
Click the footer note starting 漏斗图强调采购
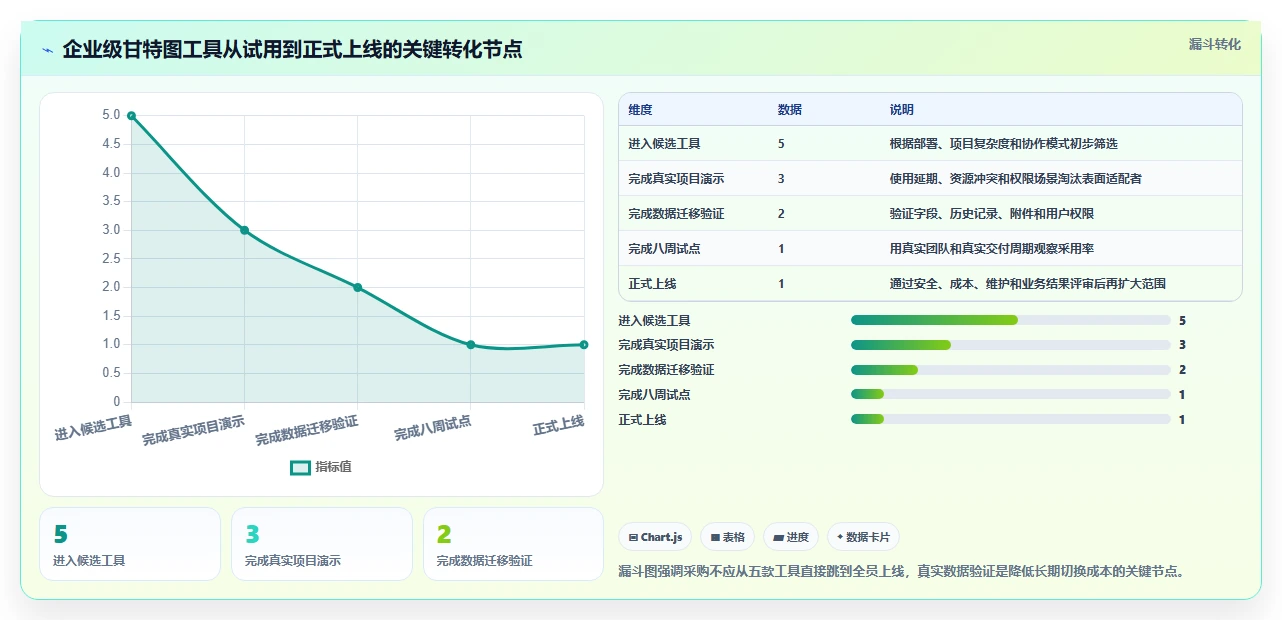coord(902,572)
